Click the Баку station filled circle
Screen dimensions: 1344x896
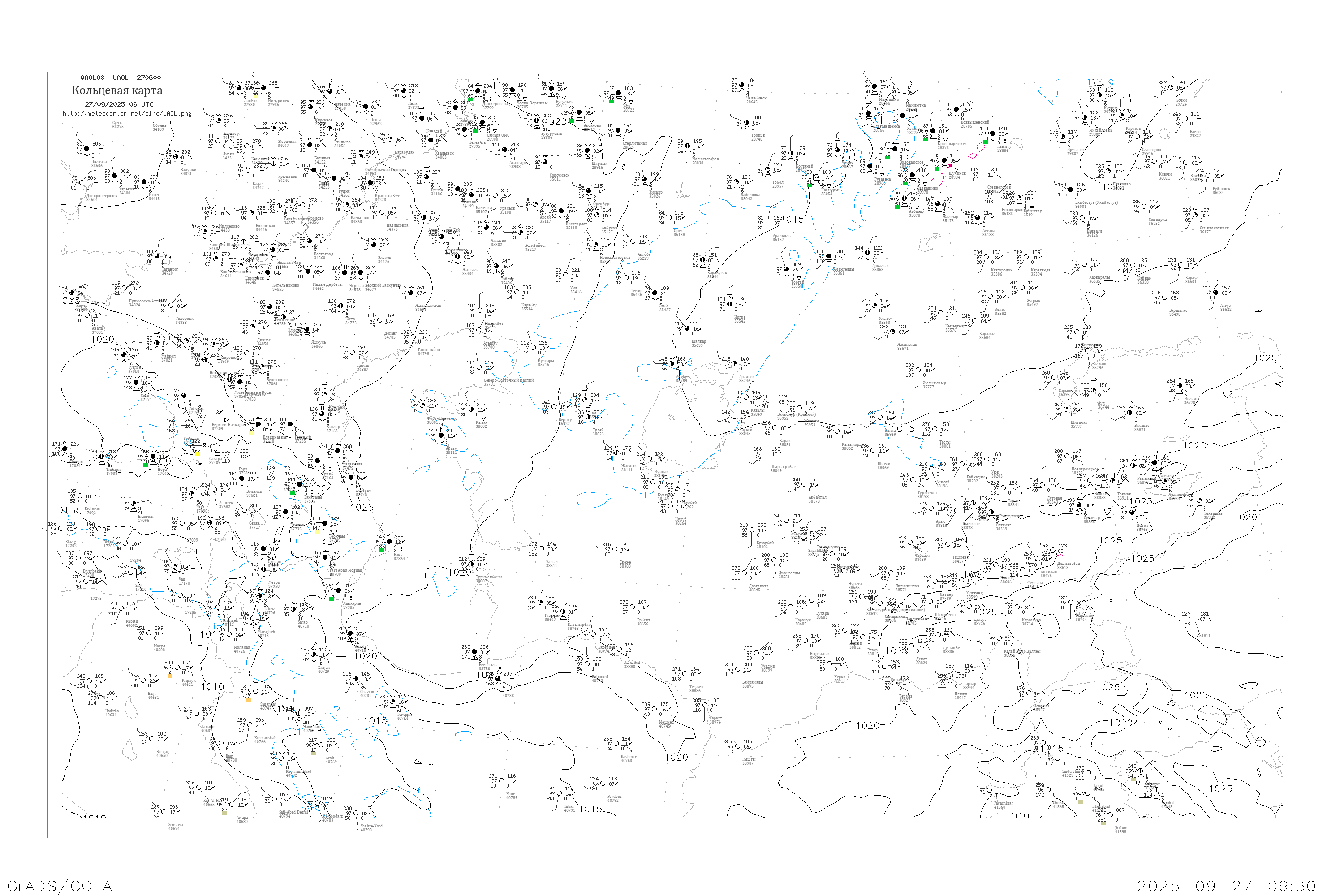388,541
